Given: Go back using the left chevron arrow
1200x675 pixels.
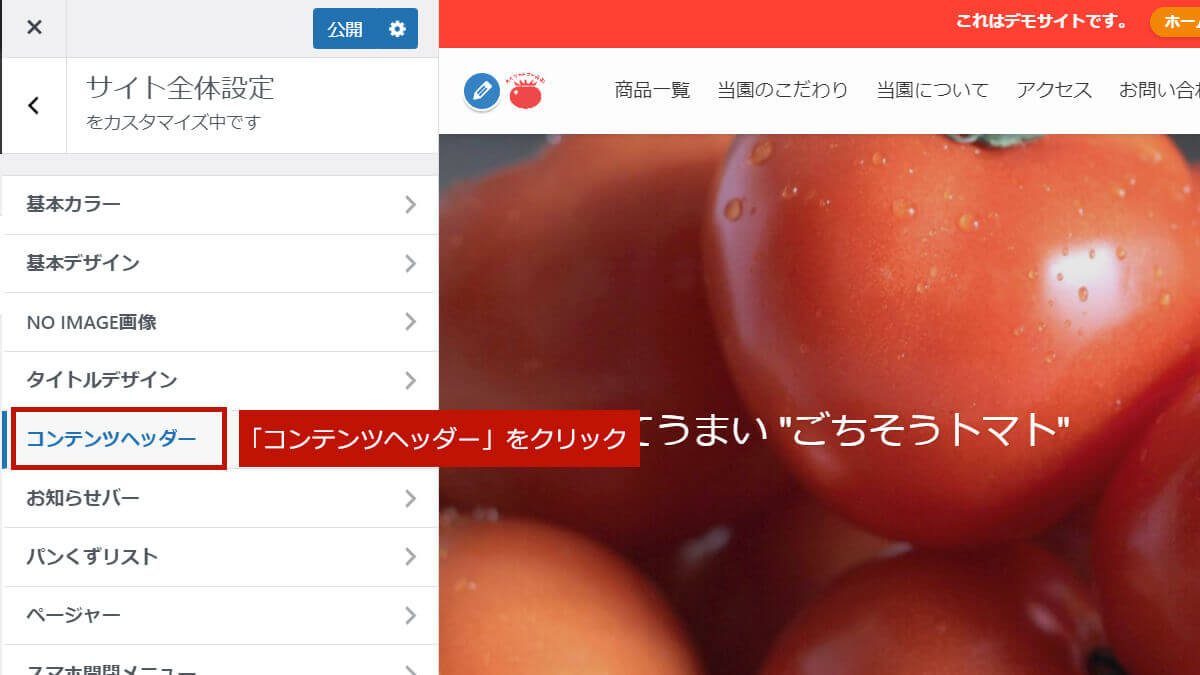Looking at the screenshot, I should (x=34, y=105).
